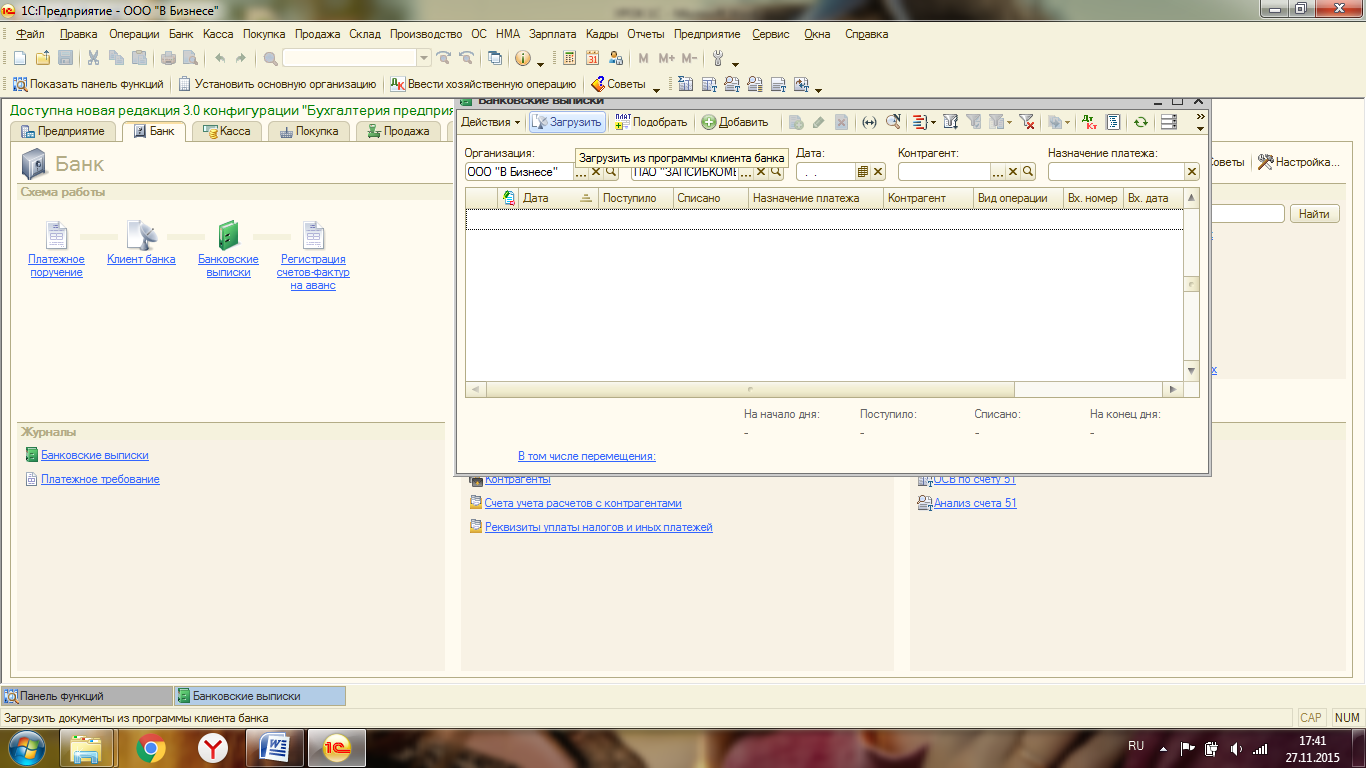1366x768 pixels.
Task: Click the help info icon in main toolbar
Action: click(522, 59)
